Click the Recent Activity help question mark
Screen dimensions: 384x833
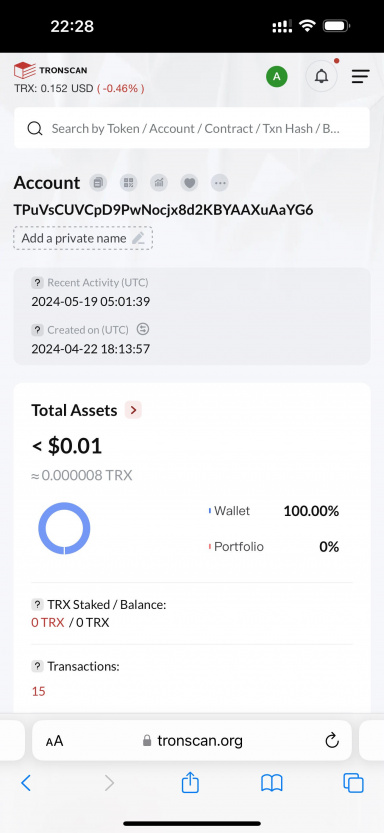[37, 283]
